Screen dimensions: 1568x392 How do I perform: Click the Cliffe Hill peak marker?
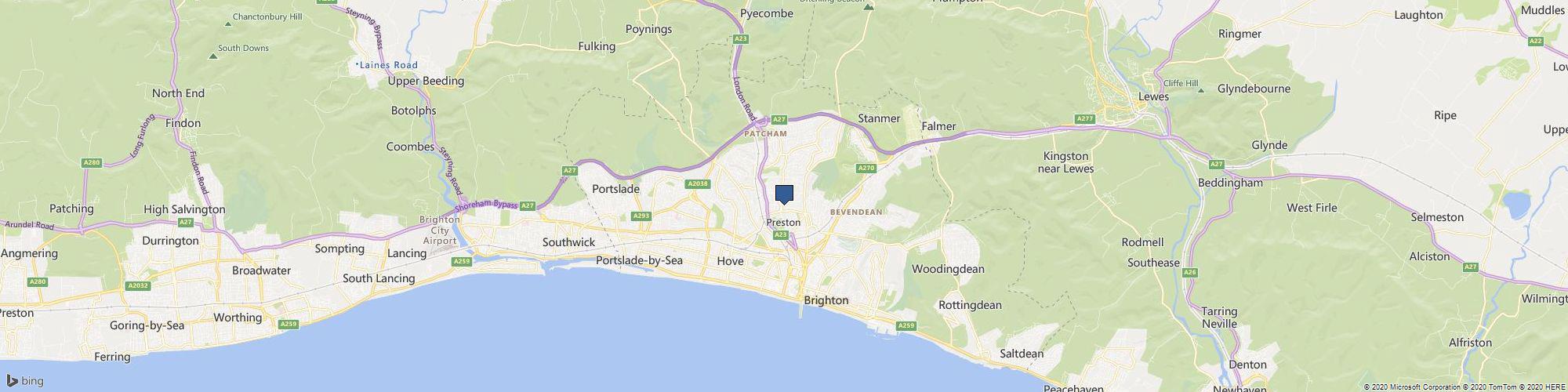click(x=1200, y=90)
